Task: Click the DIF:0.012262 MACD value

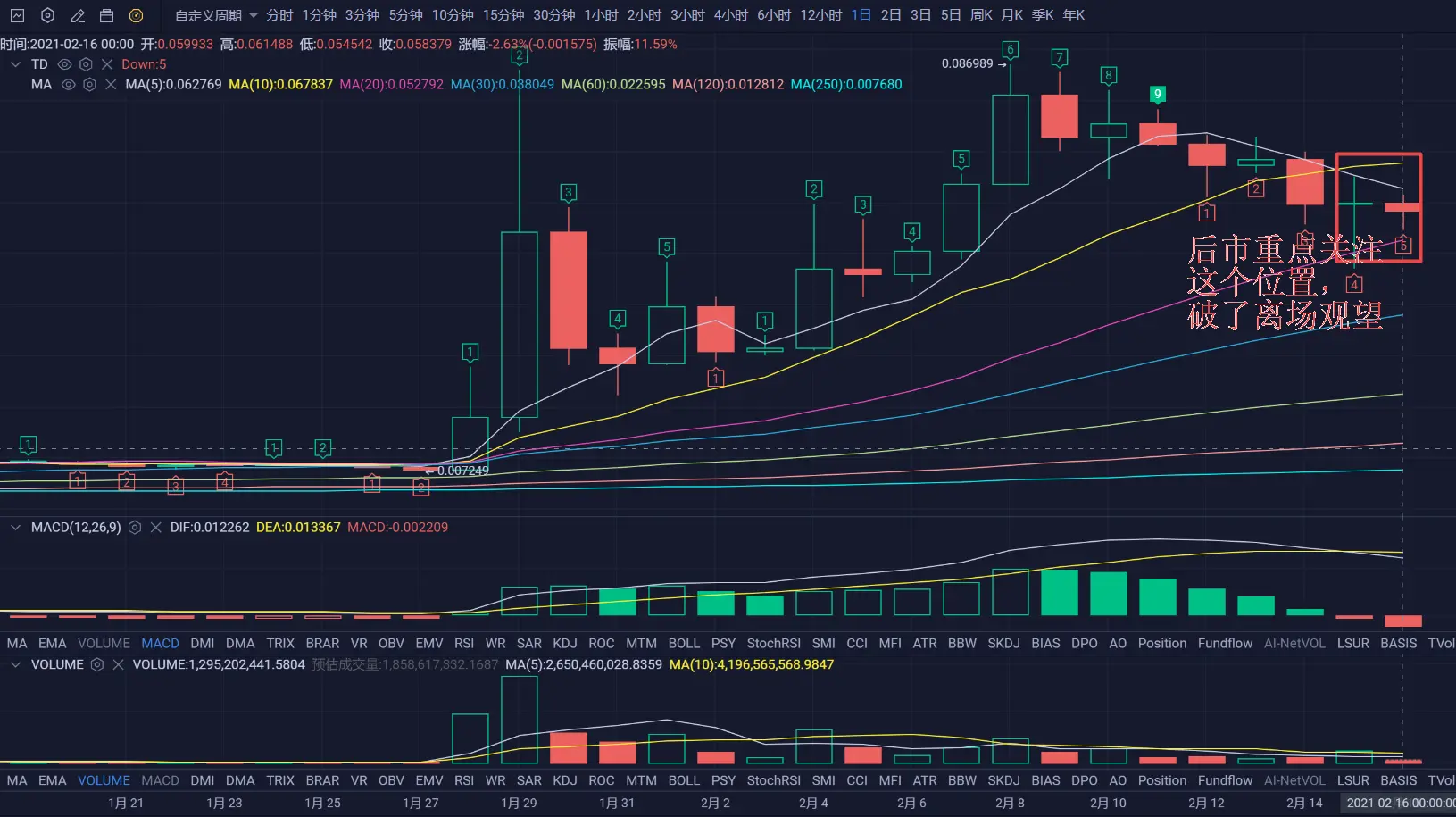Action: coord(210,528)
